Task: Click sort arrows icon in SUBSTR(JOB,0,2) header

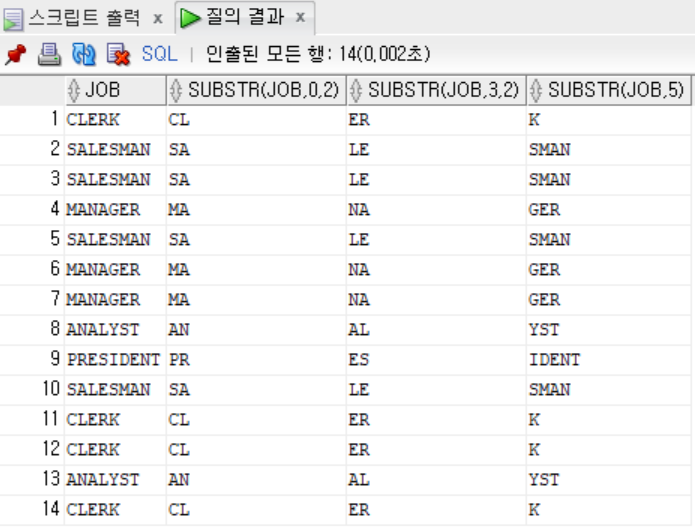Action: [x=176, y=90]
